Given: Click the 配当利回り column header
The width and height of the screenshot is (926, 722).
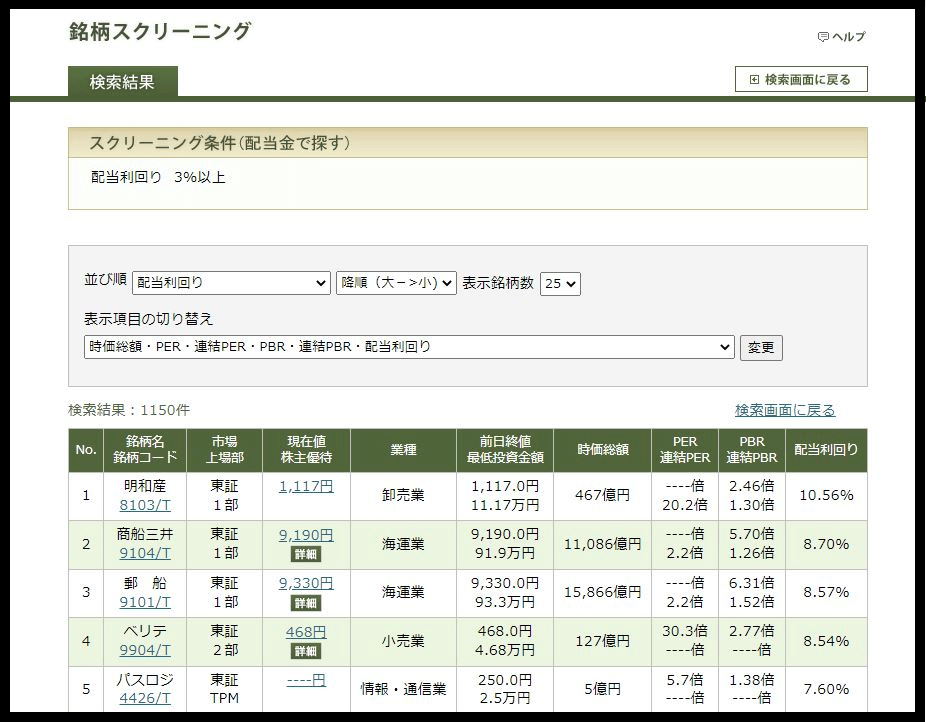Looking at the screenshot, I should [x=826, y=450].
